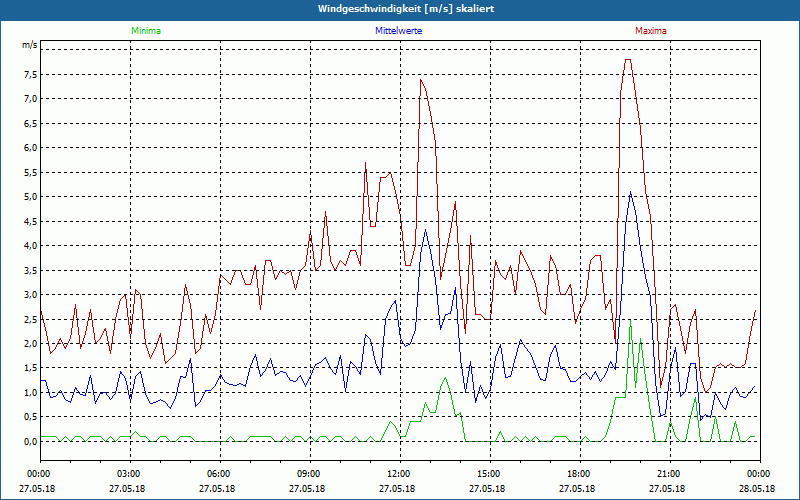Click the 5,0 y-axis value
The height and width of the screenshot is (500, 800).
[30, 197]
